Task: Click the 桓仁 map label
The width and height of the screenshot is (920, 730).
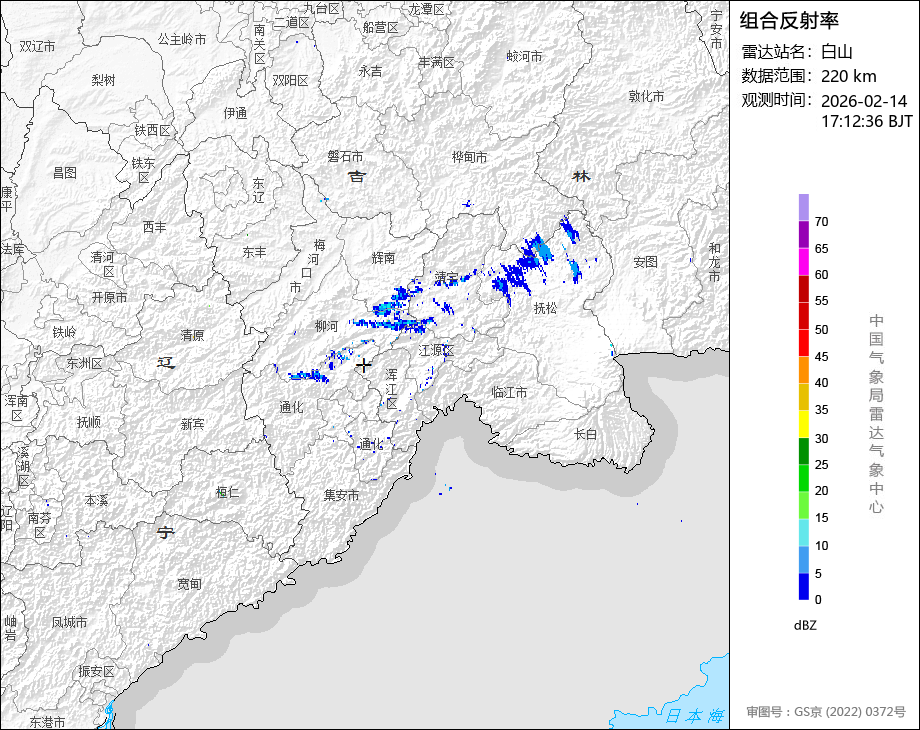Action: 227,492
